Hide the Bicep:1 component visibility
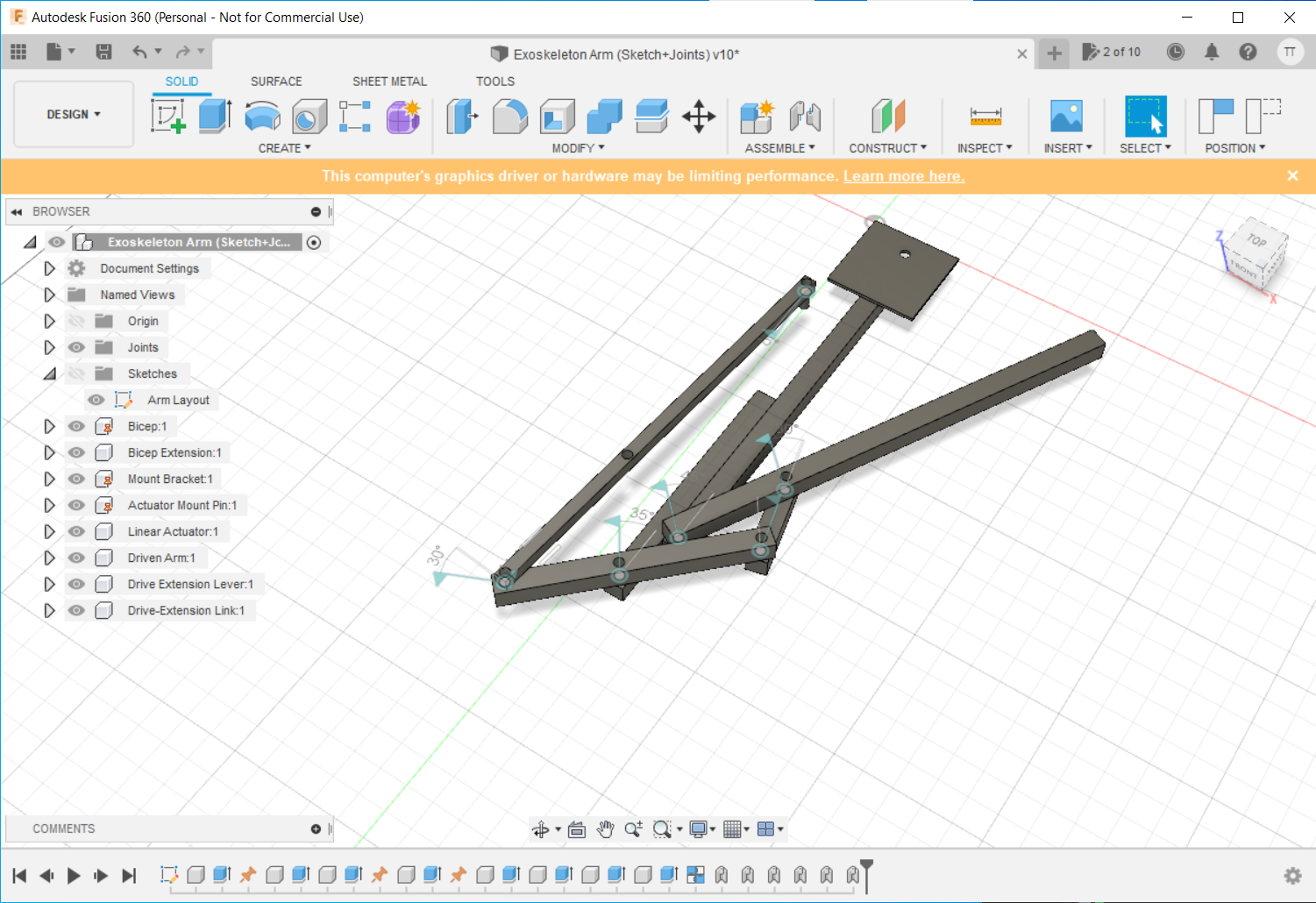Screen dimensions: 1316x903 [77, 426]
